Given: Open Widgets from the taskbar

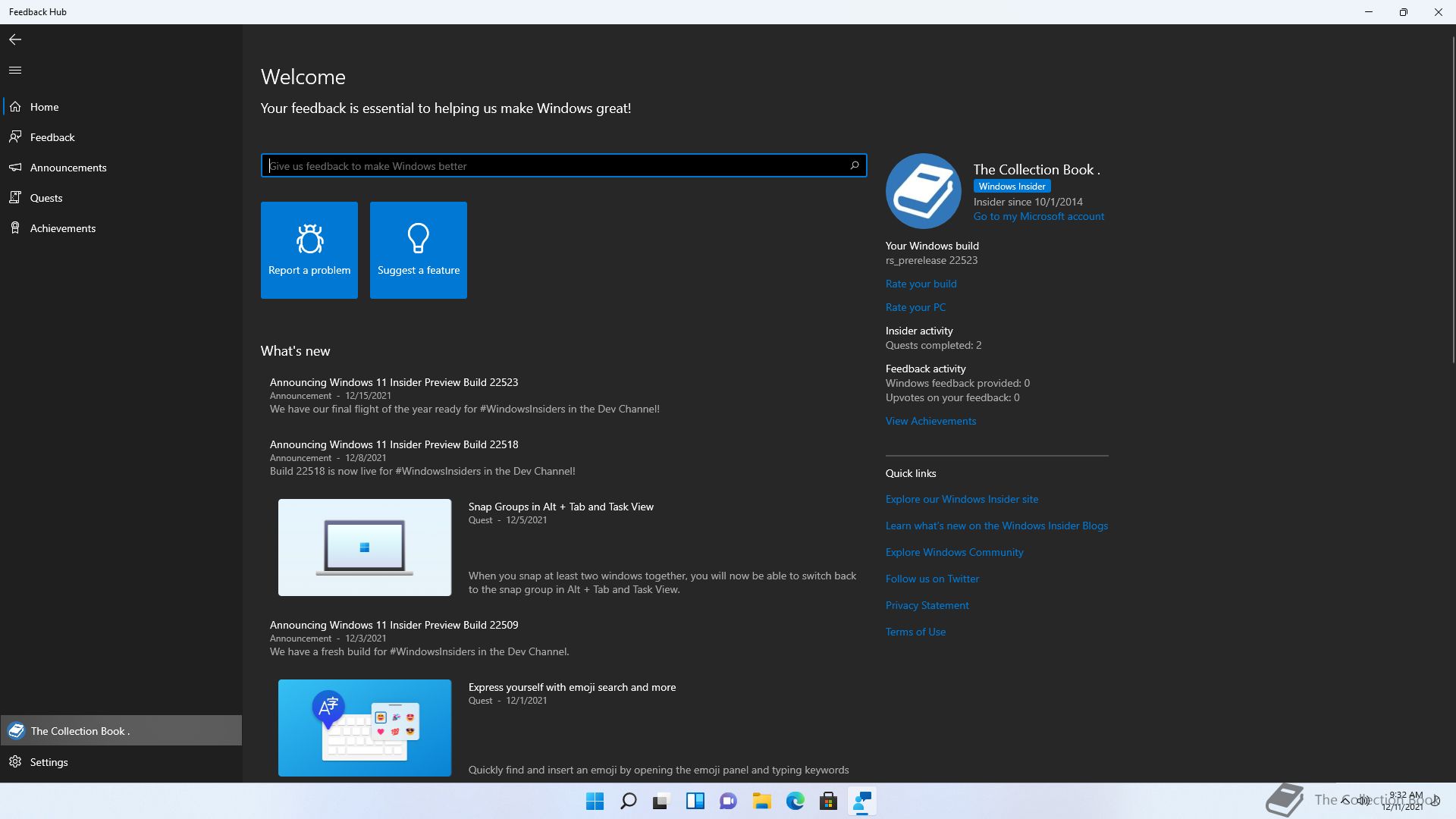Looking at the screenshot, I should click(x=695, y=801).
